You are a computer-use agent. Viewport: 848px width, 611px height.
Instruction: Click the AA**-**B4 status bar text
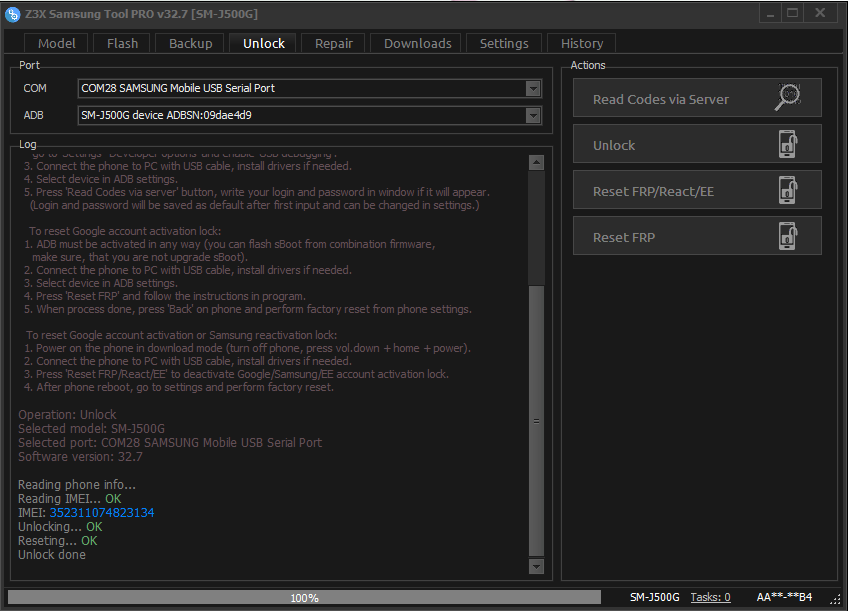point(784,597)
